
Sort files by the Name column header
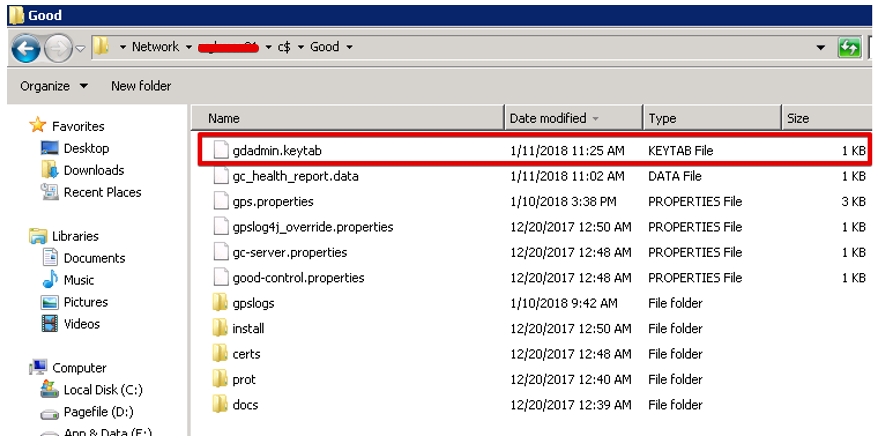pyautogui.click(x=224, y=118)
